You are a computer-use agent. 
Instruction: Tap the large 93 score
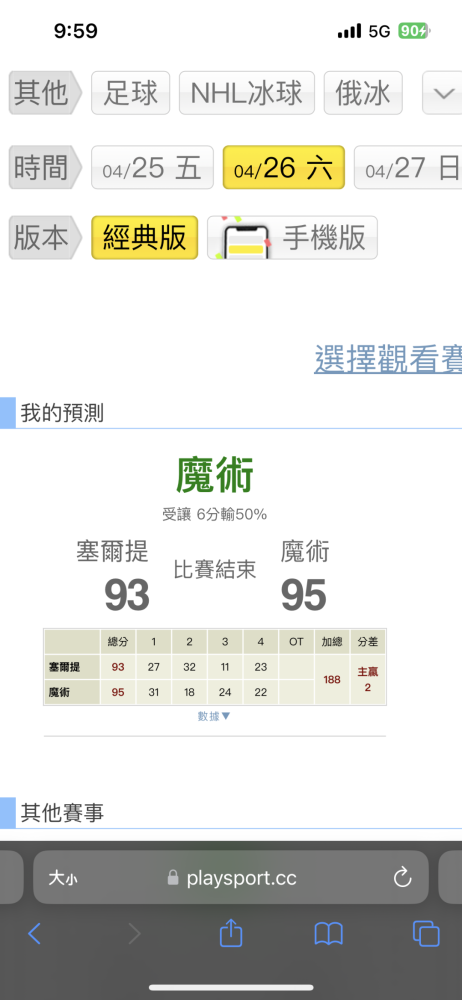point(127,595)
